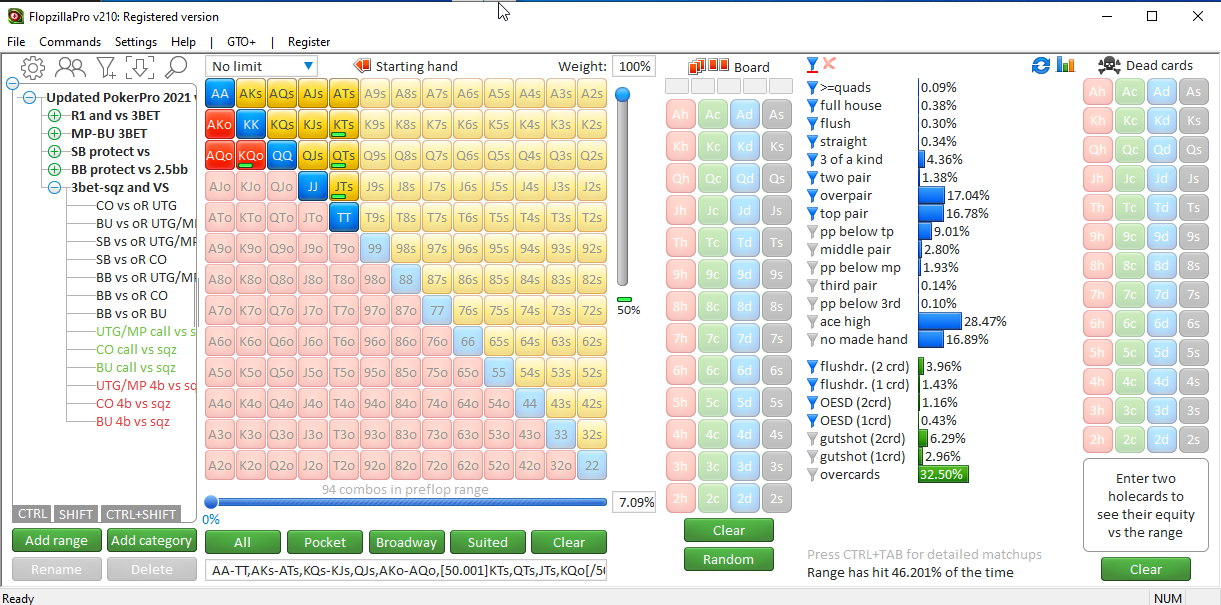
Task: Toggle the AKo hand in the range grid
Action: pos(220,125)
